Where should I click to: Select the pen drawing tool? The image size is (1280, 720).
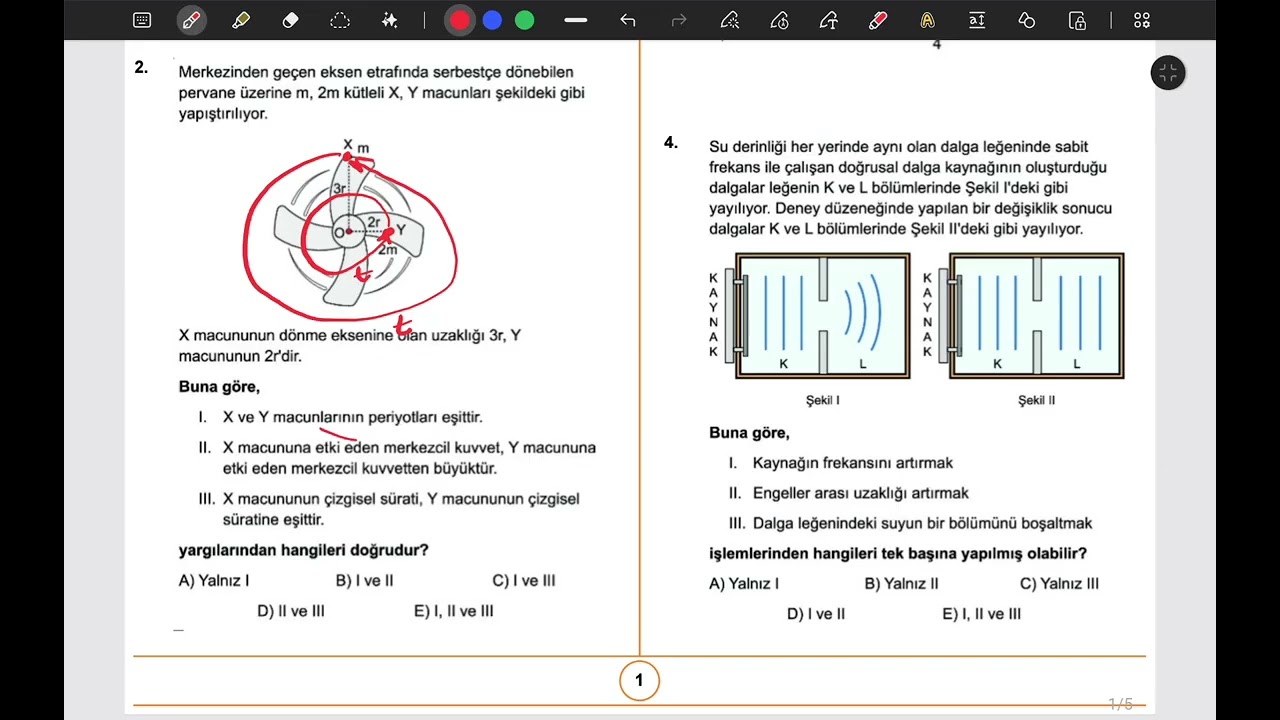point(191,20)
